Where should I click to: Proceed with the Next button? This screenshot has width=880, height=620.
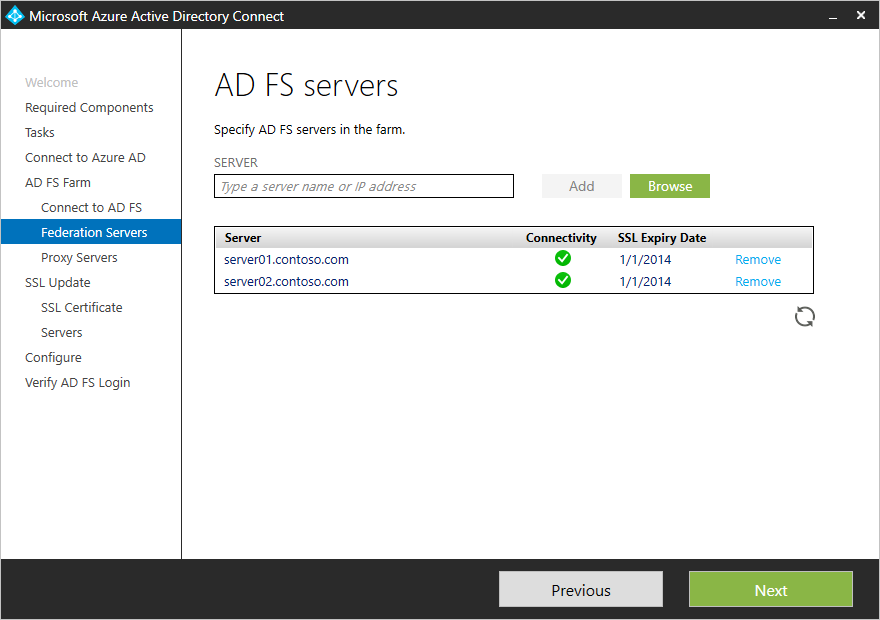[x=770, y=589]
